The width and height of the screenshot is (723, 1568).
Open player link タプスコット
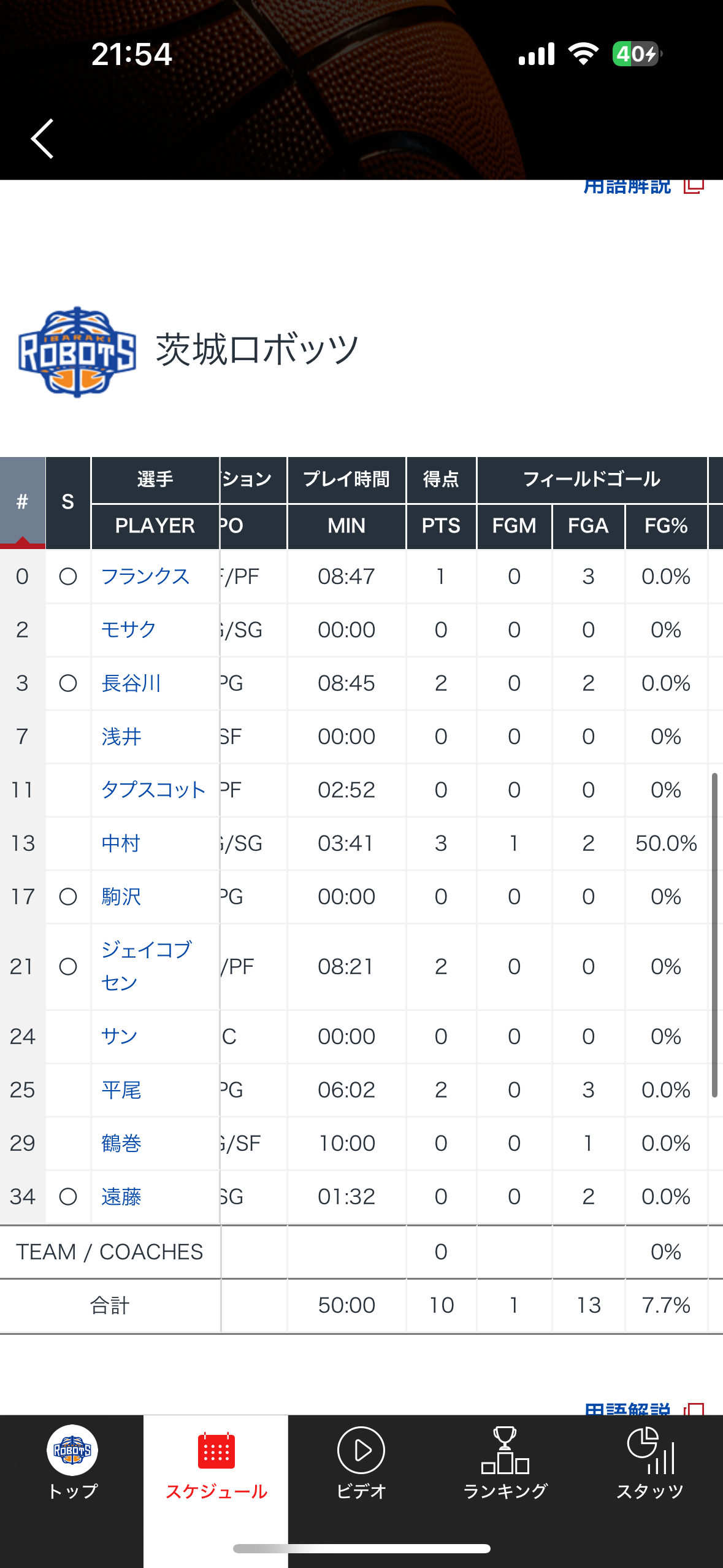[153, 790]
